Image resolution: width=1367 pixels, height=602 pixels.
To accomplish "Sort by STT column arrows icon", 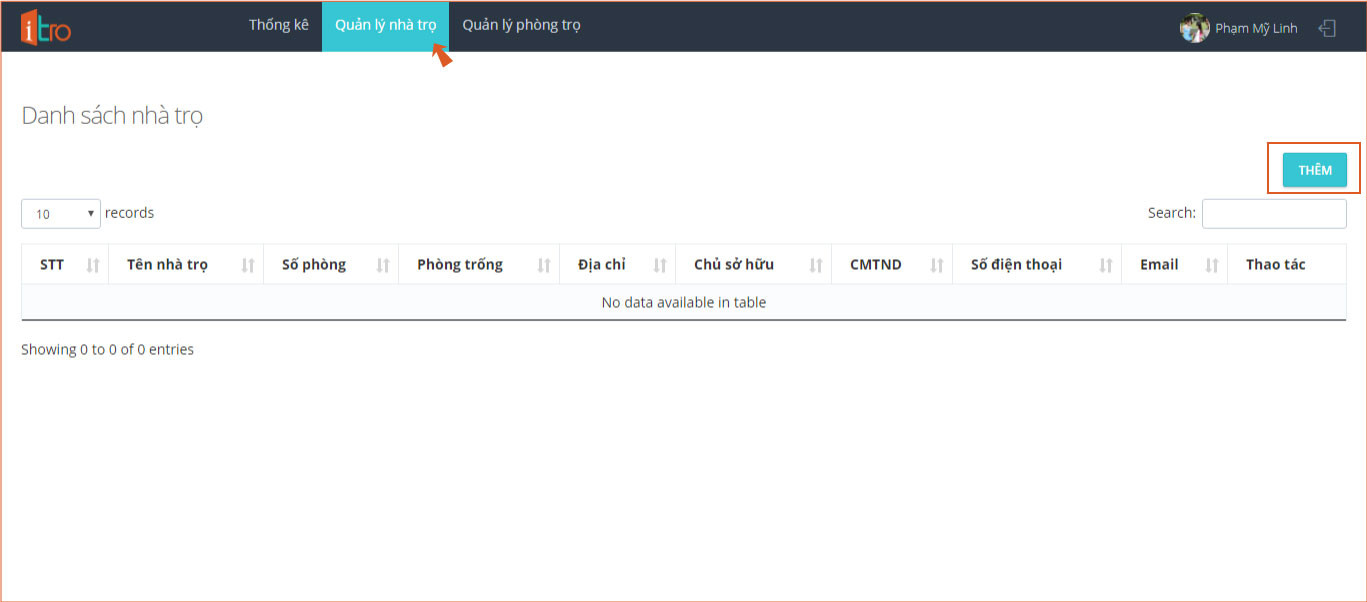I will pyautogui.click(x=93, y=265).
